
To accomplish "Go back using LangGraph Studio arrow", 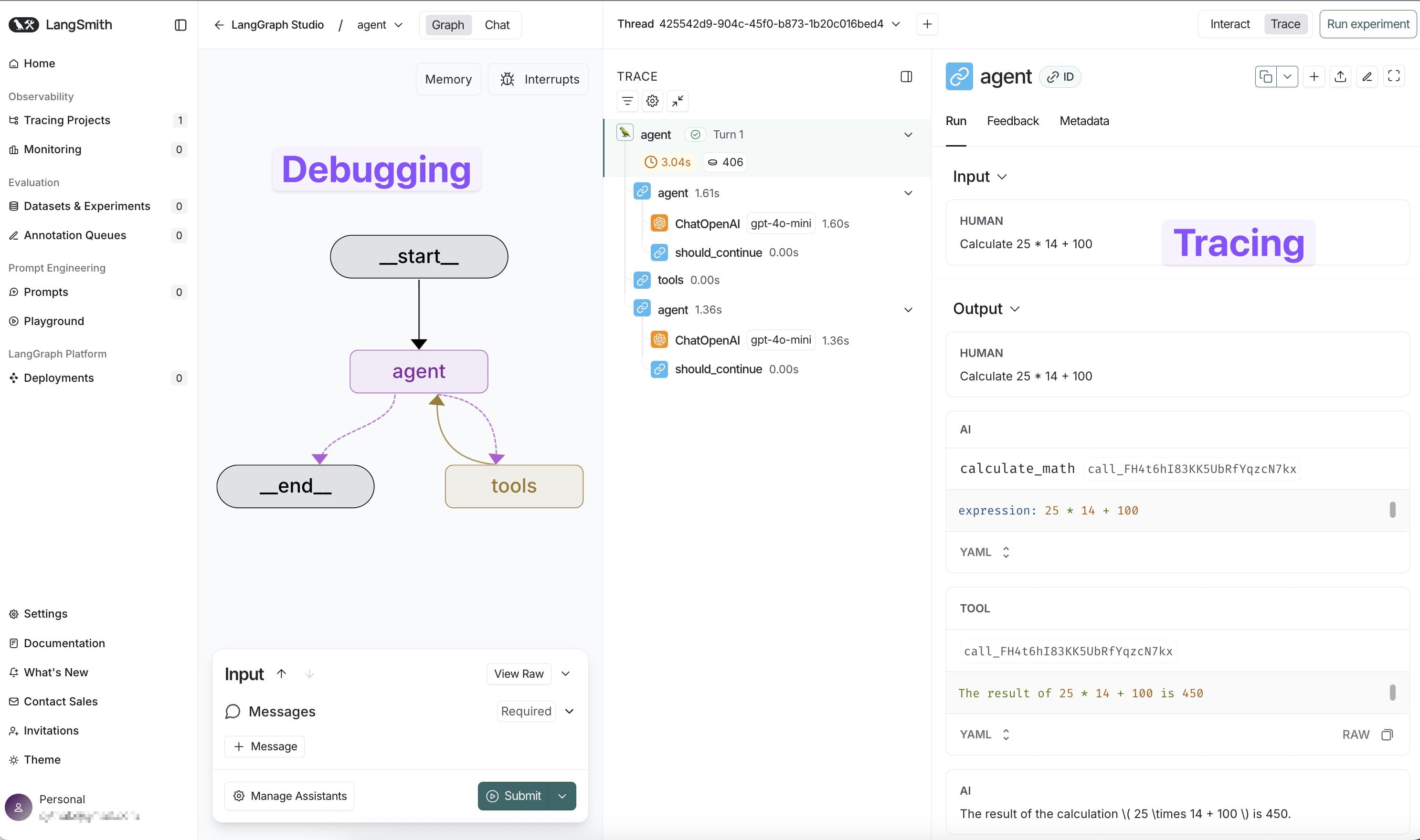I will click(x=219, y=25).
